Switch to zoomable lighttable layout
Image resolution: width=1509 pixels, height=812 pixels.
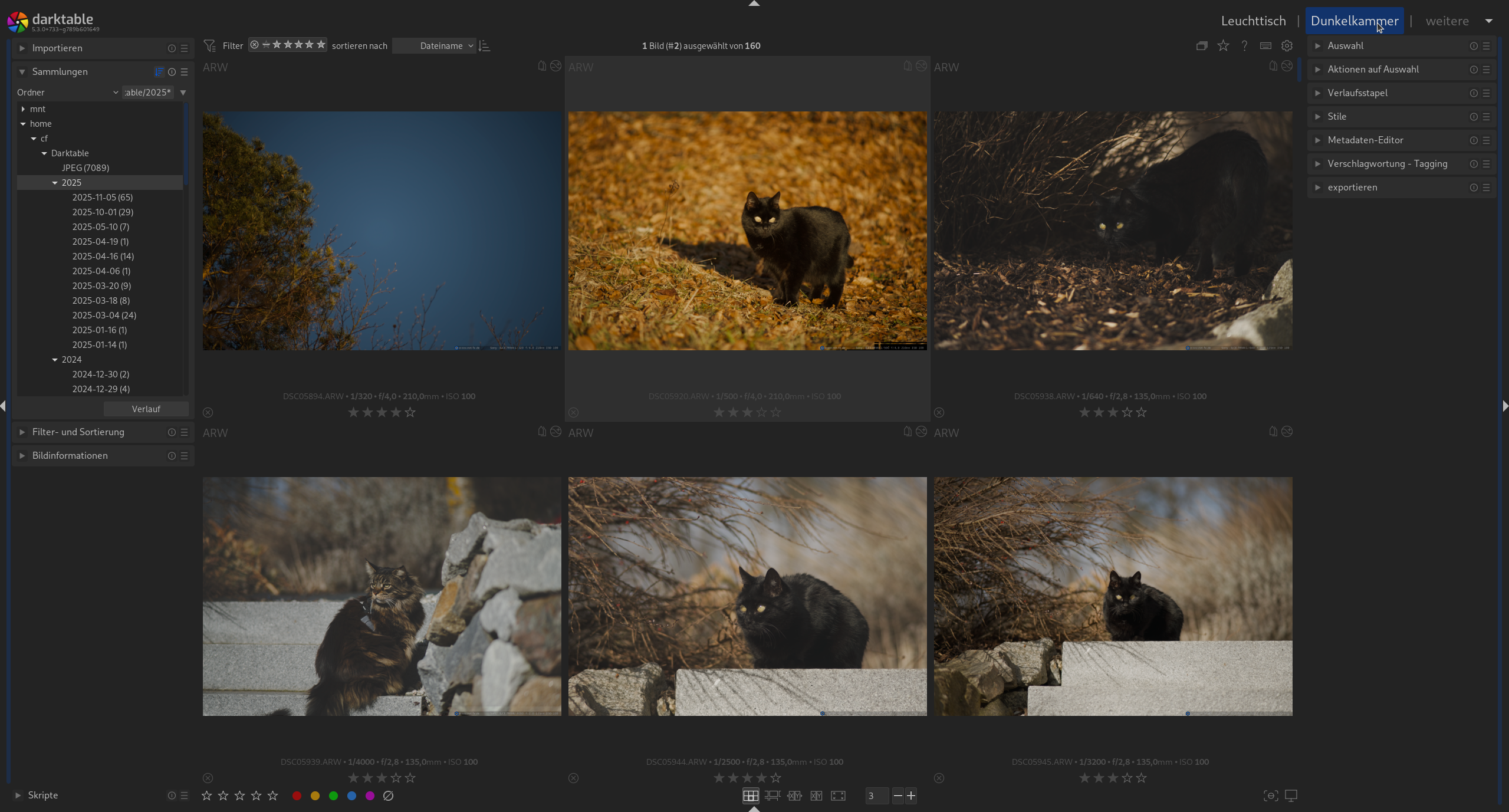pos(772,795)
